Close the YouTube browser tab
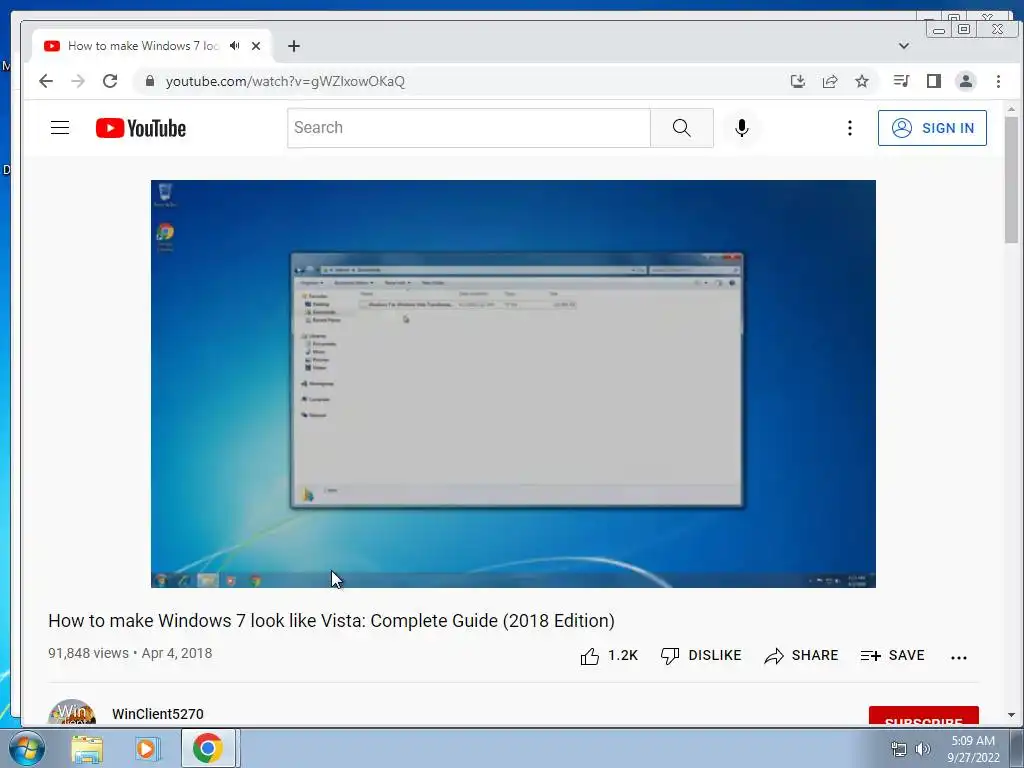The image size is (1024, 768). tap(256, 46)
